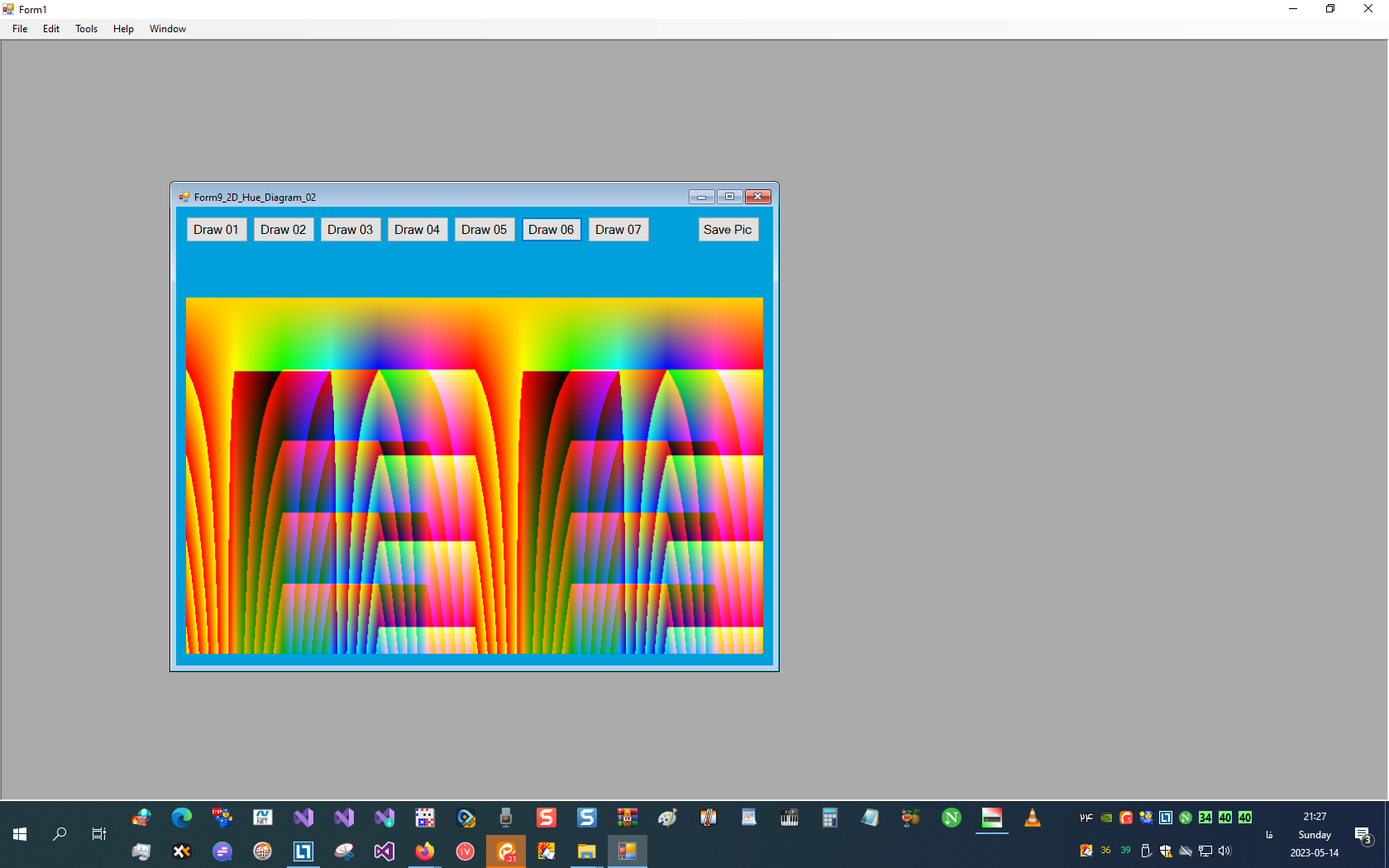
Task: Launch VLC media player from taskbar
Action: pyautogui.click(x=1033, y=818)
